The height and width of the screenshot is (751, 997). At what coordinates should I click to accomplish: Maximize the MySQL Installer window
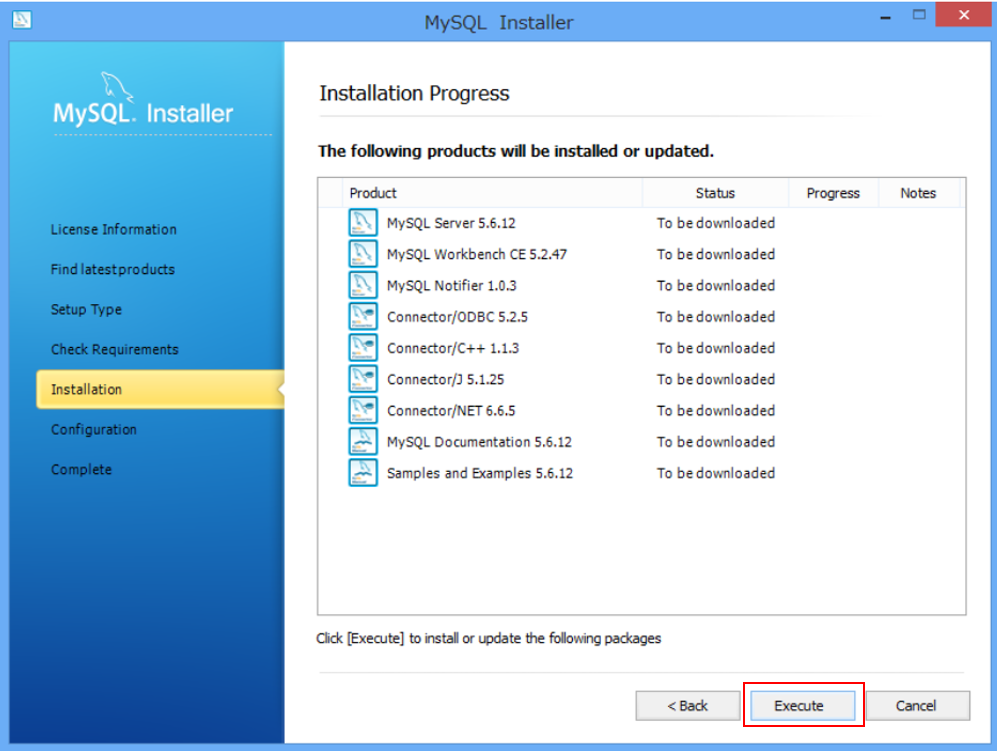919,15
